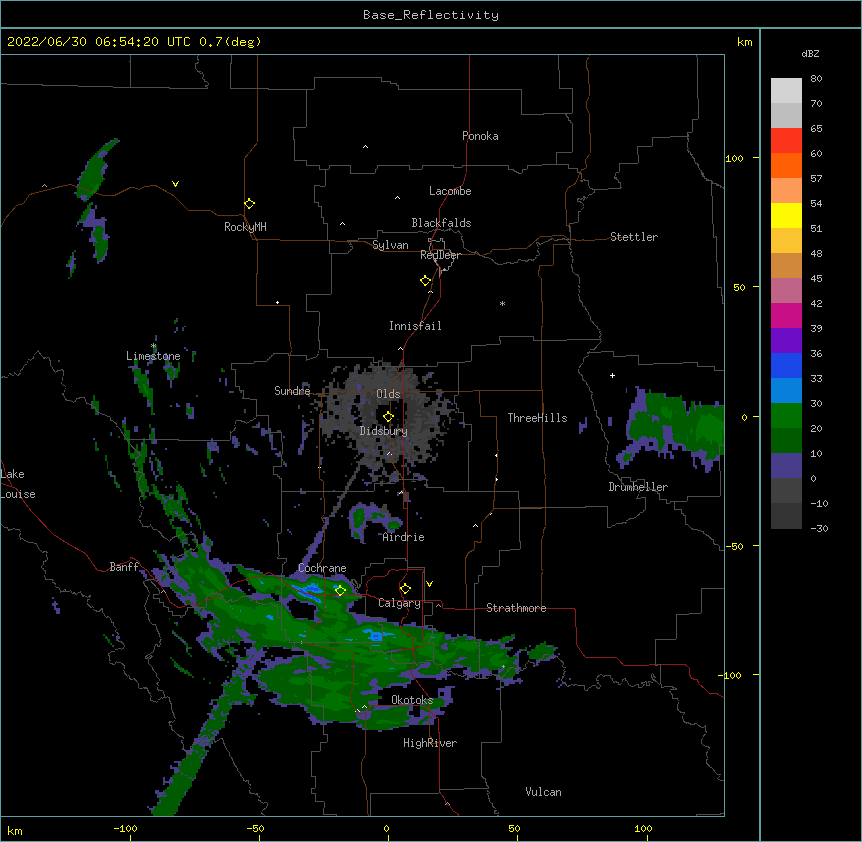Click the Sundre town label
Image resolution: width=862 pixels, height=842 pixels.
[x=292, y=391]
